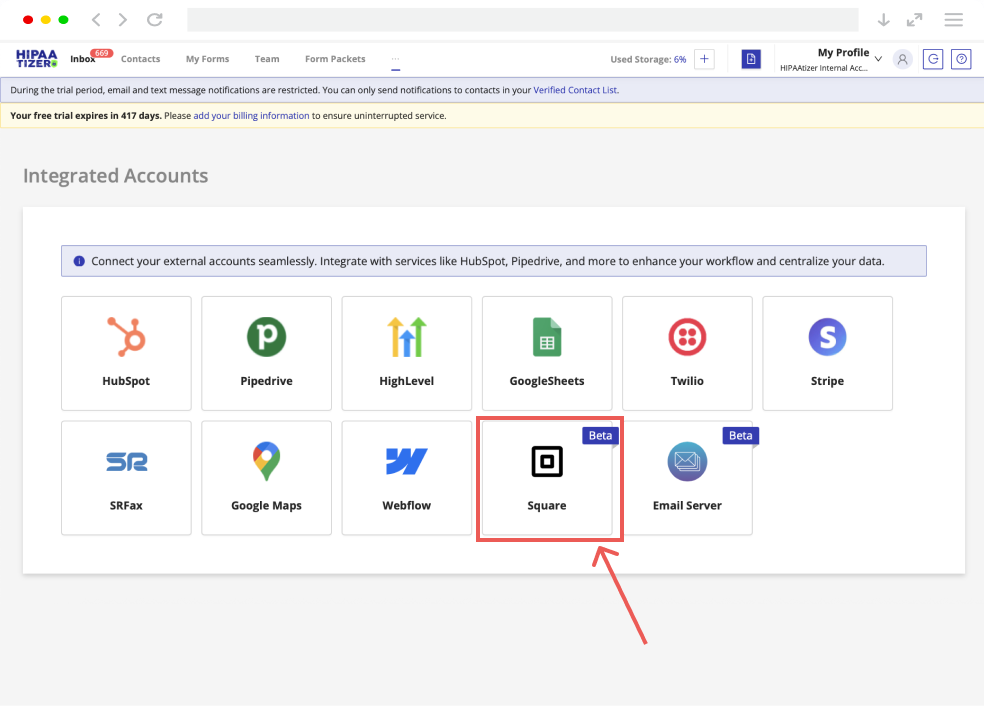Viewport: 984px width, 706px height.
Task: Click the HIPAAtizer logo
Action: coord(36,58)
